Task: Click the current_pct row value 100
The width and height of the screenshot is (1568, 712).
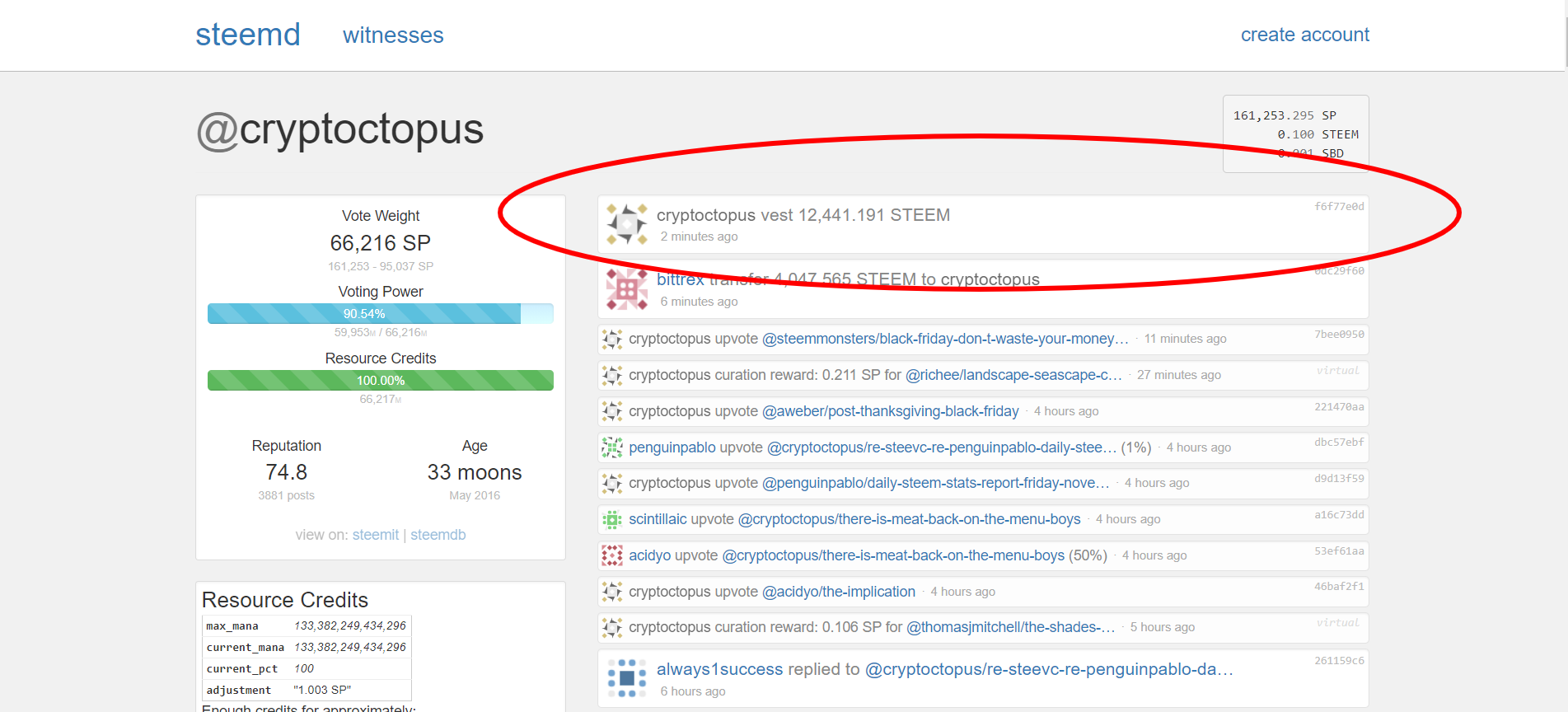Action: (x=304, y=669)
